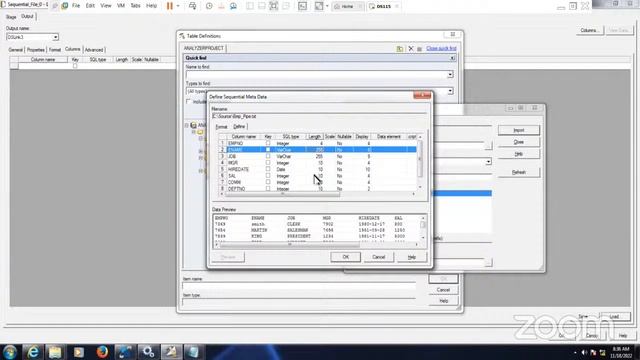This screenshot has height=360, width=640.
Task: Open Windows Explorer folder on taskbar
Action: tap(55, 352)
